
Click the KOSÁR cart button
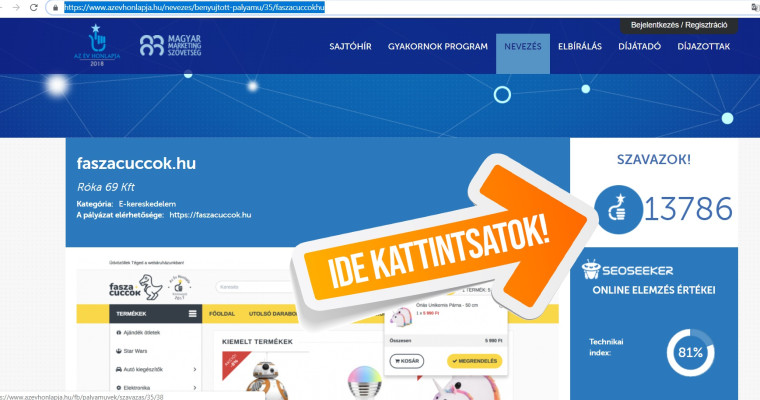(x=407, y=361)
